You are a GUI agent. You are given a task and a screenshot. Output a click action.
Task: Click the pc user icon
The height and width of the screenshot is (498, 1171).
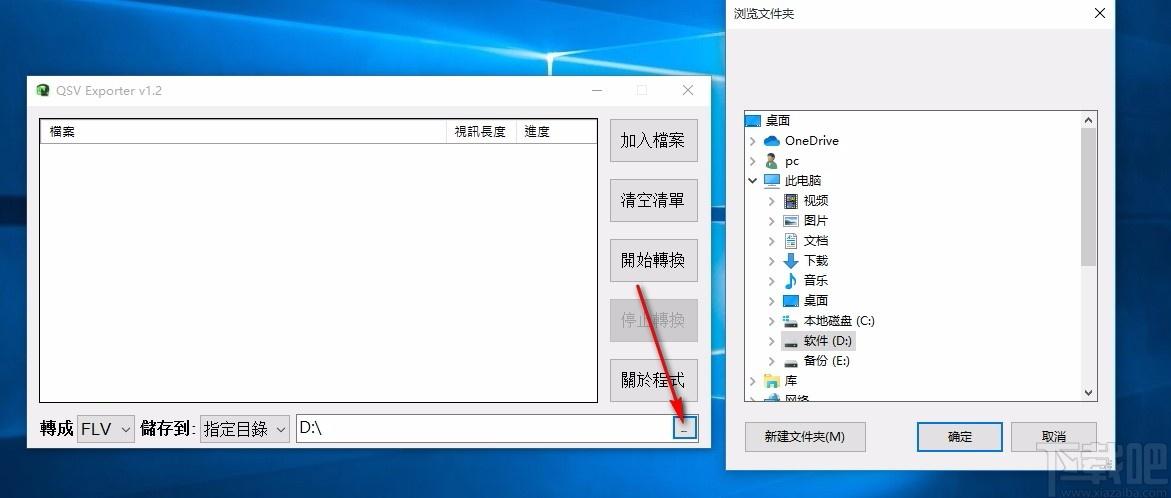click(x=771, y=161)
